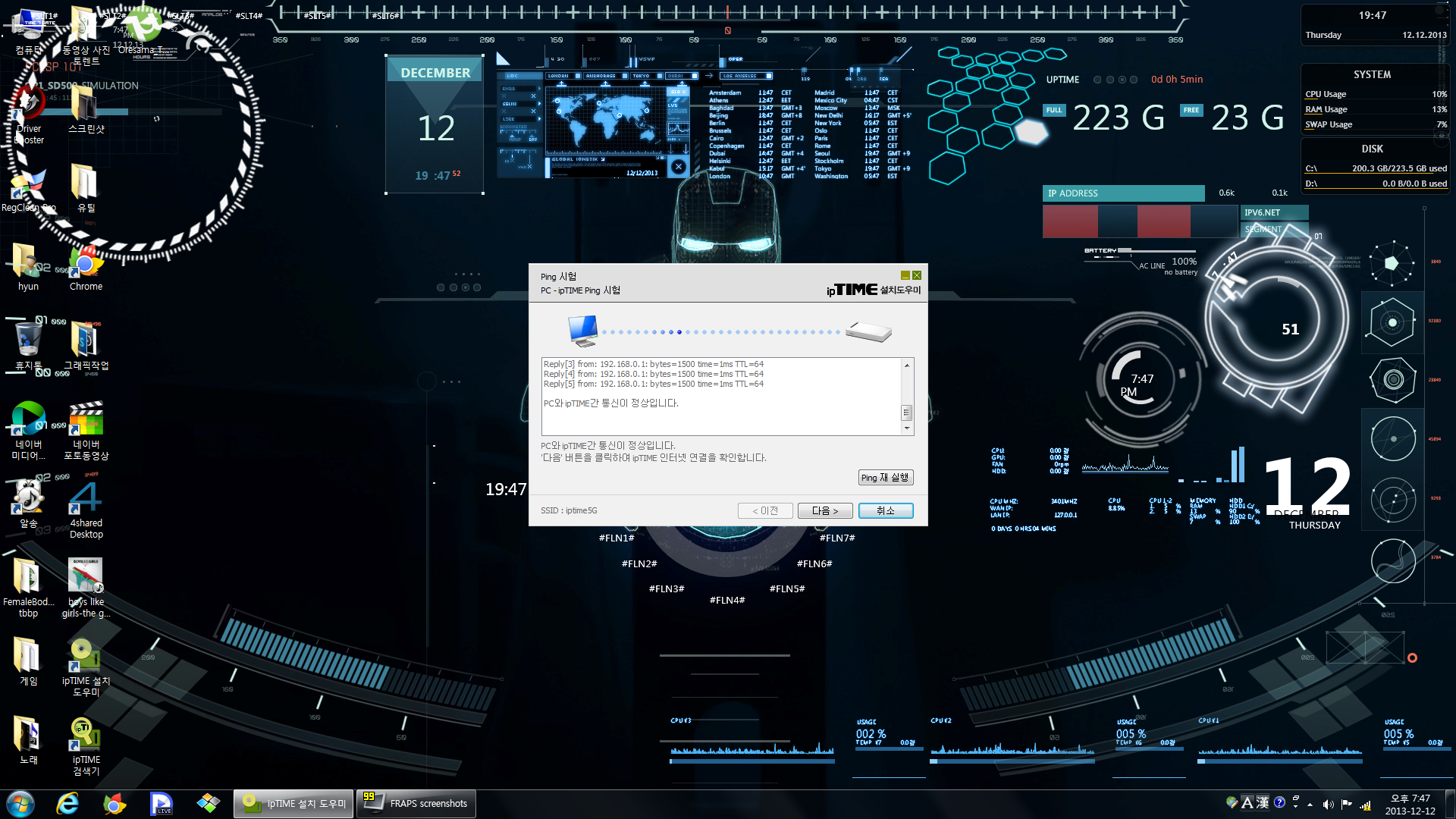Image resolution: width=1456 pixels, height=819 pixels.
Task: Open the volume speaker tray icon
Action: pos(1328,805)
